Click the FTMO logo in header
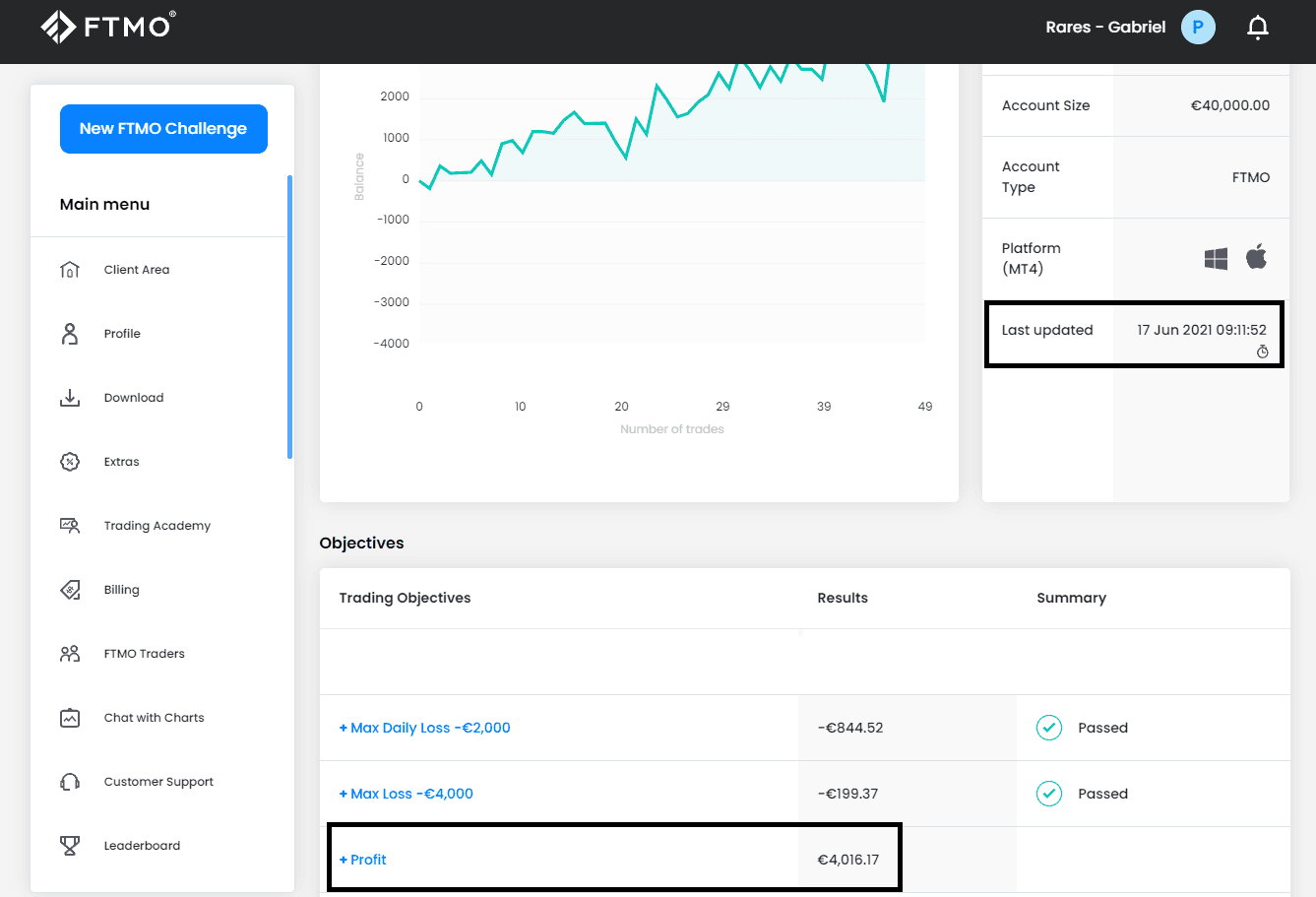1316x897 pixels. [x=108, y=27]
